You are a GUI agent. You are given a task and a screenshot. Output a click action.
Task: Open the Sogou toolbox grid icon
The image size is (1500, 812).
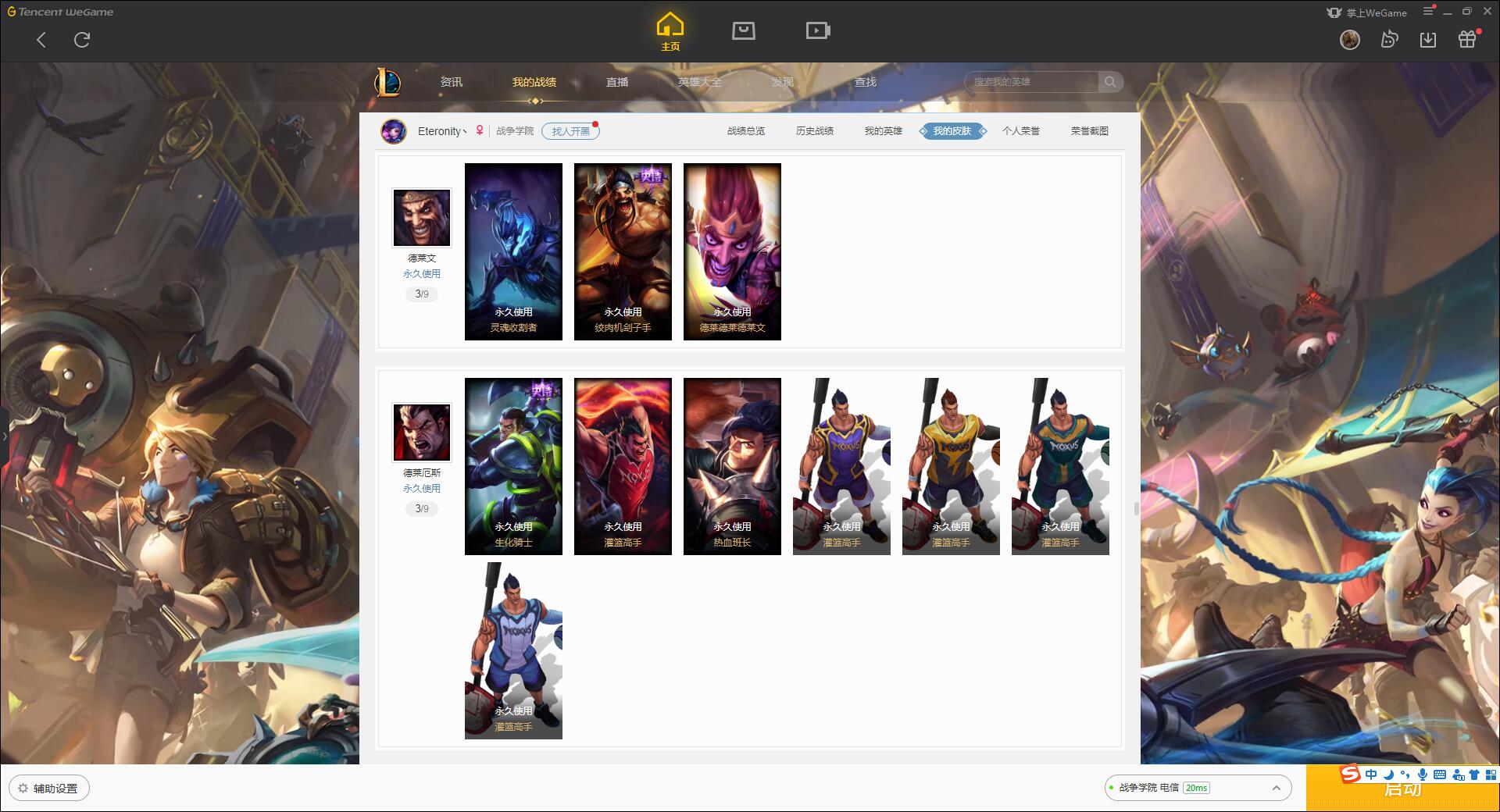(1491, 775)
